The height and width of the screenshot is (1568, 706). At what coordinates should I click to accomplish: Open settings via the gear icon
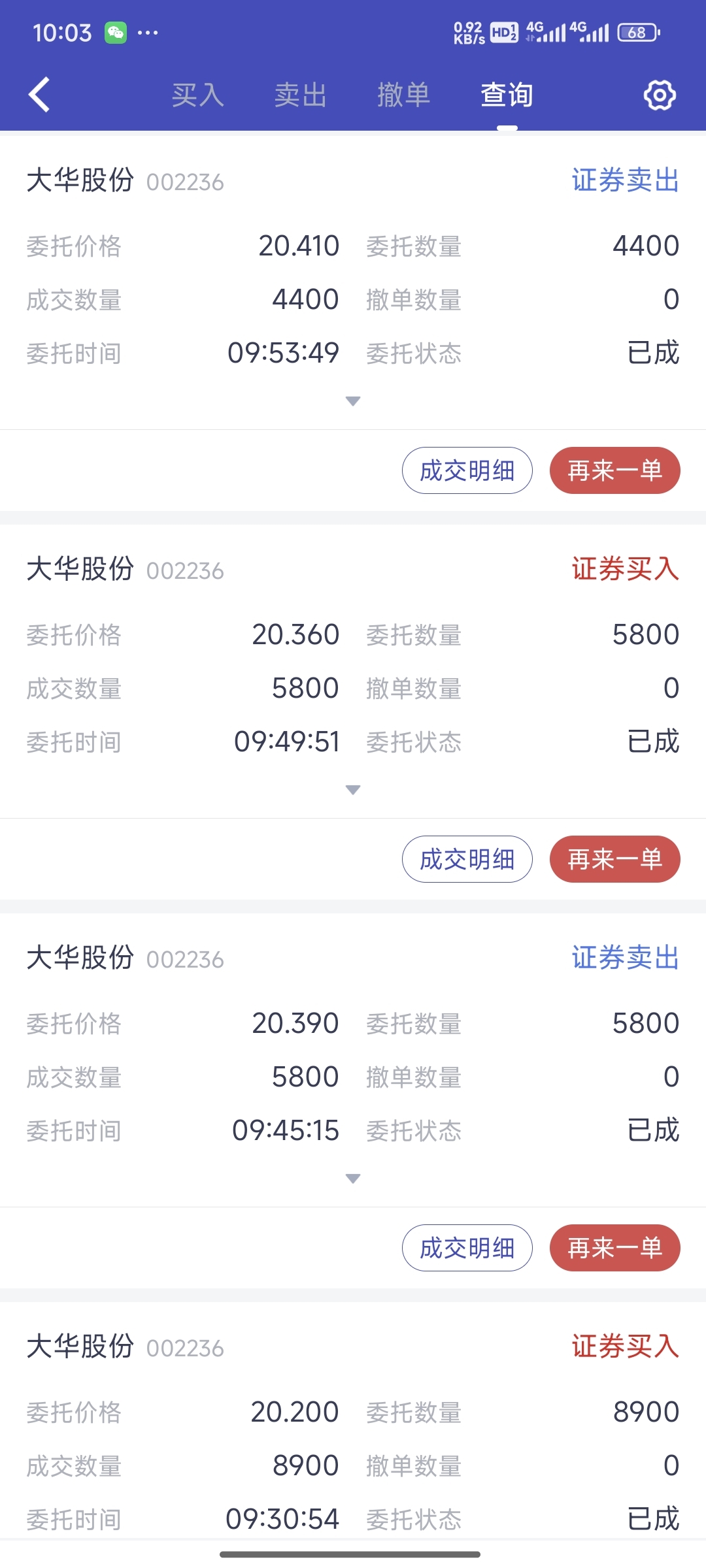(660, 95)
